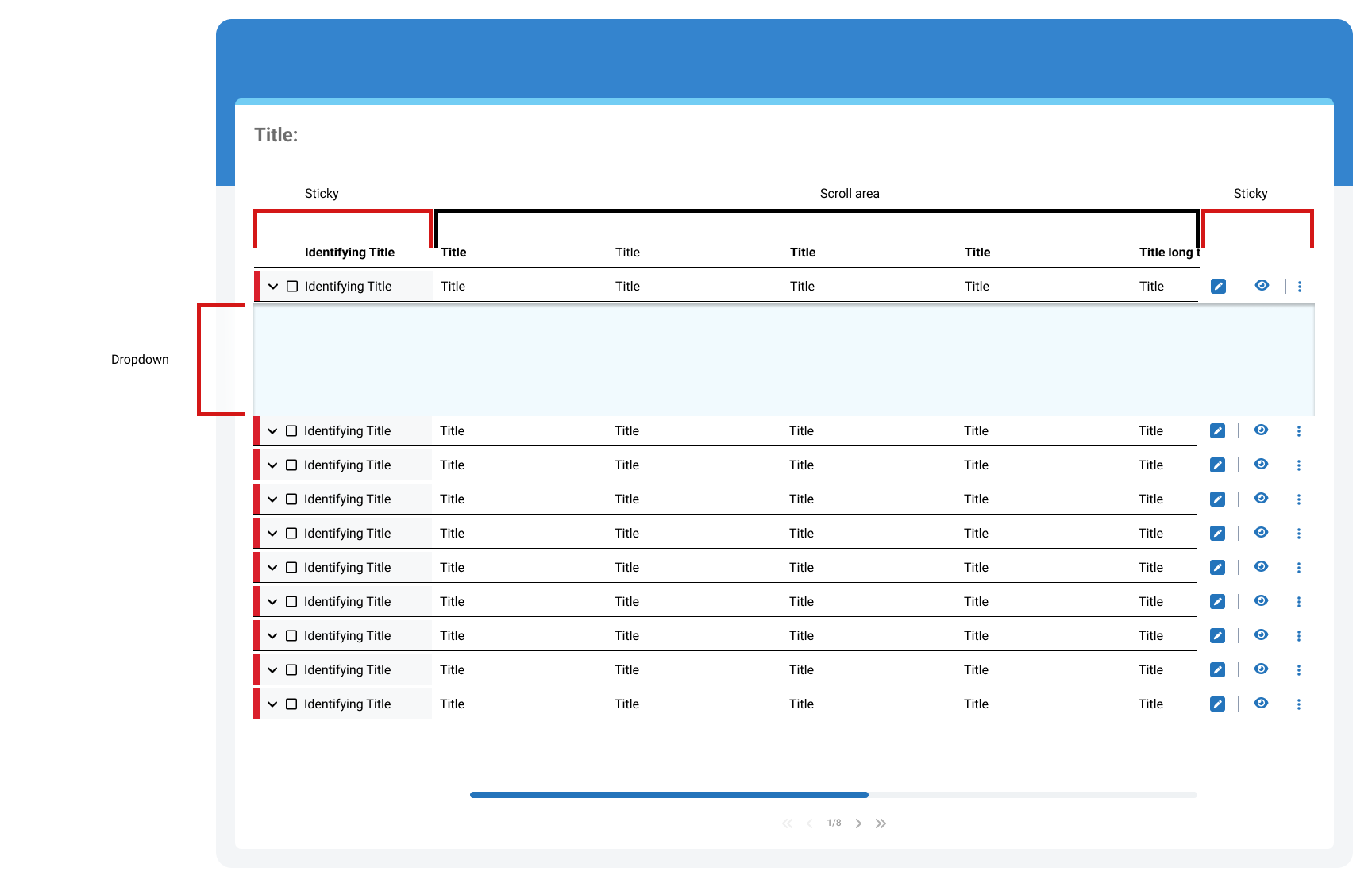Tick the checkbox in the fourth table row

[x=291, y=499]
